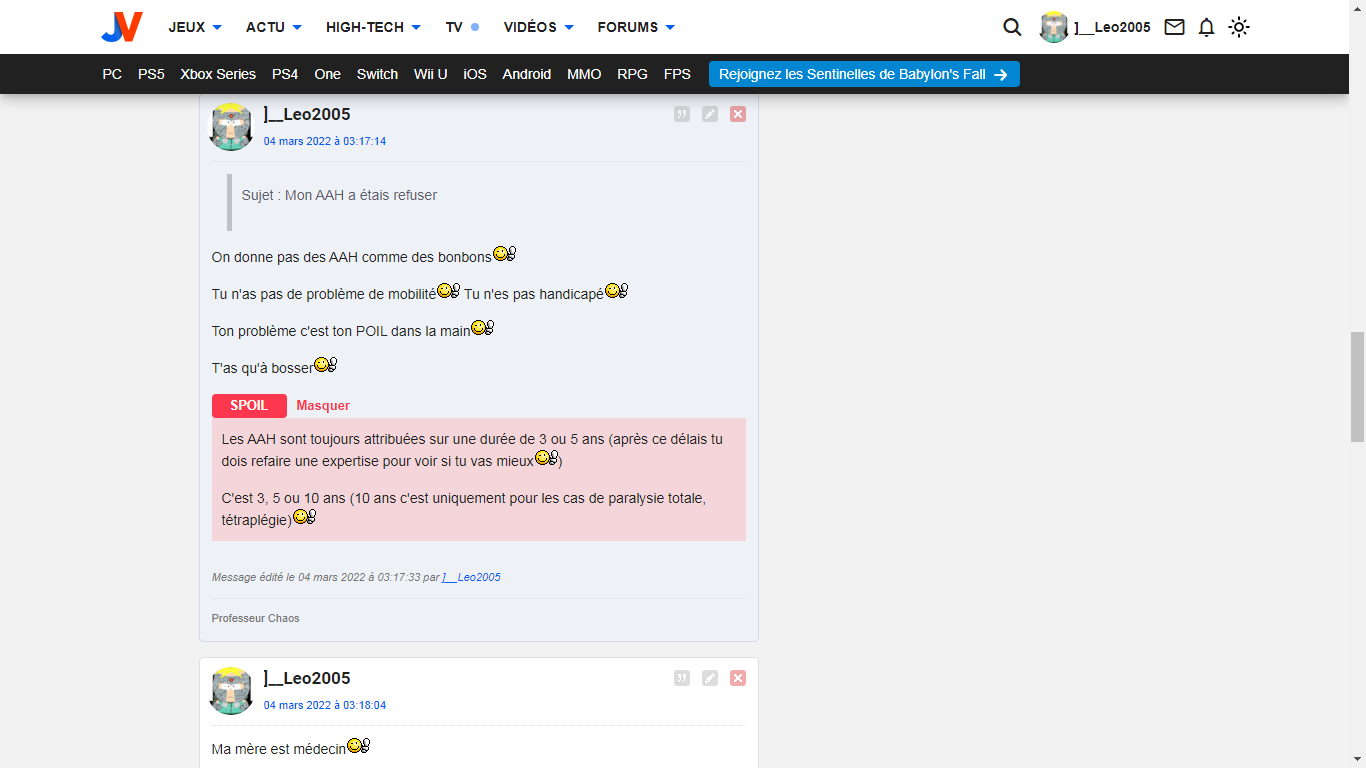Screen dimensions: 1366x768
Task: Open the 04 mars 2022 à 03:17:14 permalink
Action: click(x=325, y=141)
